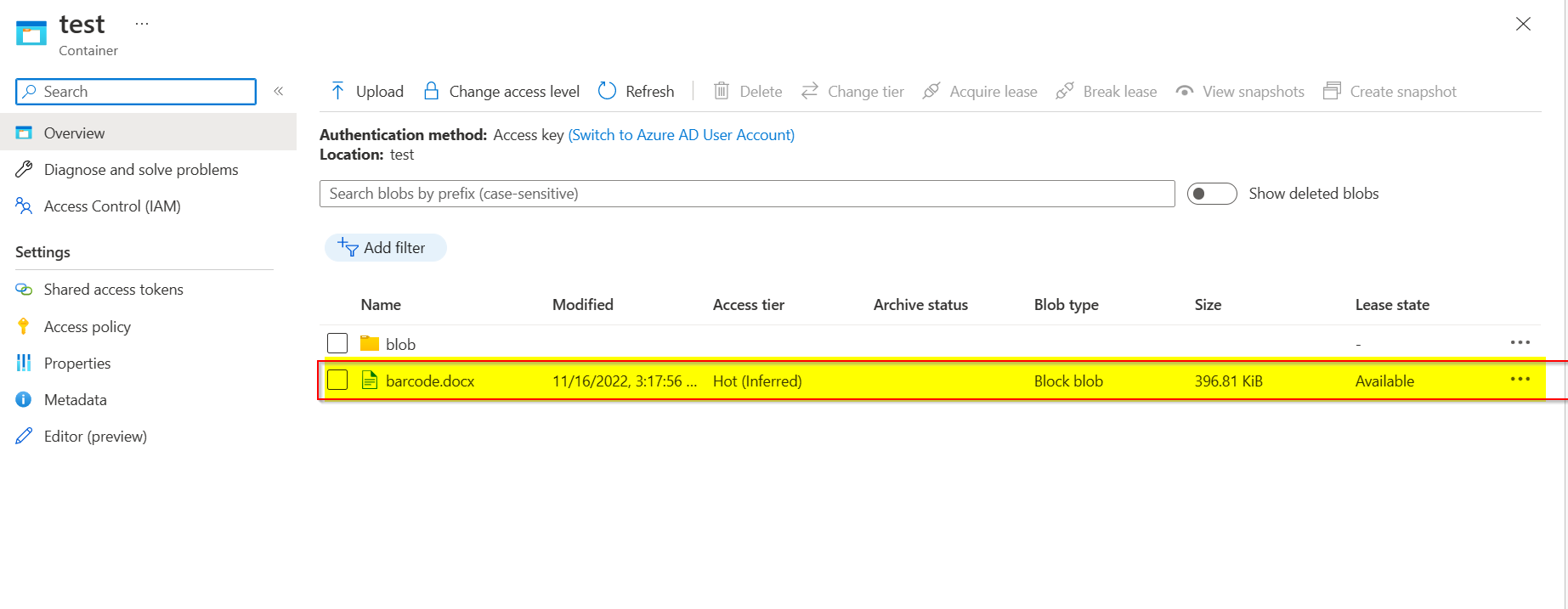Open Access policy settings
The height and width of the screenshot is (609, 1568).
point(88,327)
